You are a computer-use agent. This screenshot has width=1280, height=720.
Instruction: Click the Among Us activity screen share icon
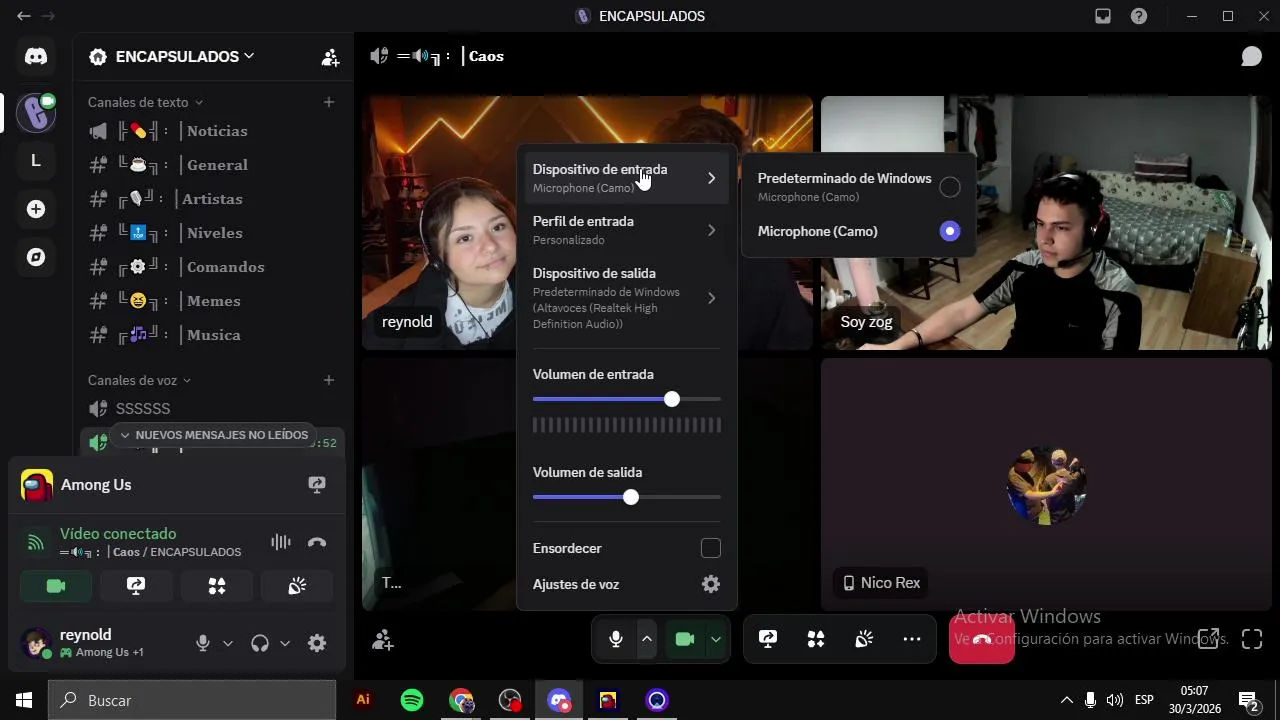point(317,485)
